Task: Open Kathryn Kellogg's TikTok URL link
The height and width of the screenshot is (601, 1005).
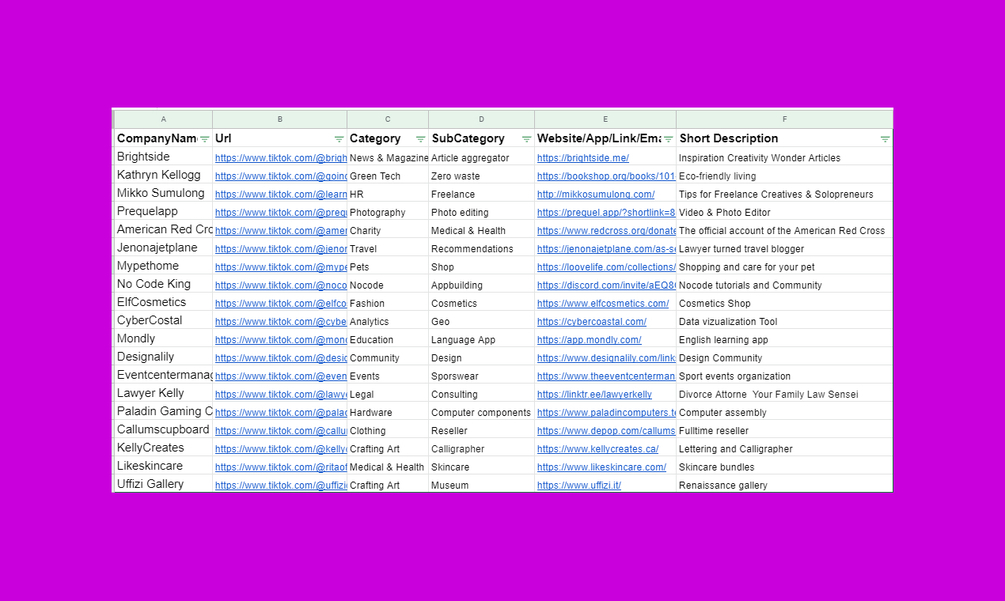Action: pyautogui.click(x=281, y=176)
